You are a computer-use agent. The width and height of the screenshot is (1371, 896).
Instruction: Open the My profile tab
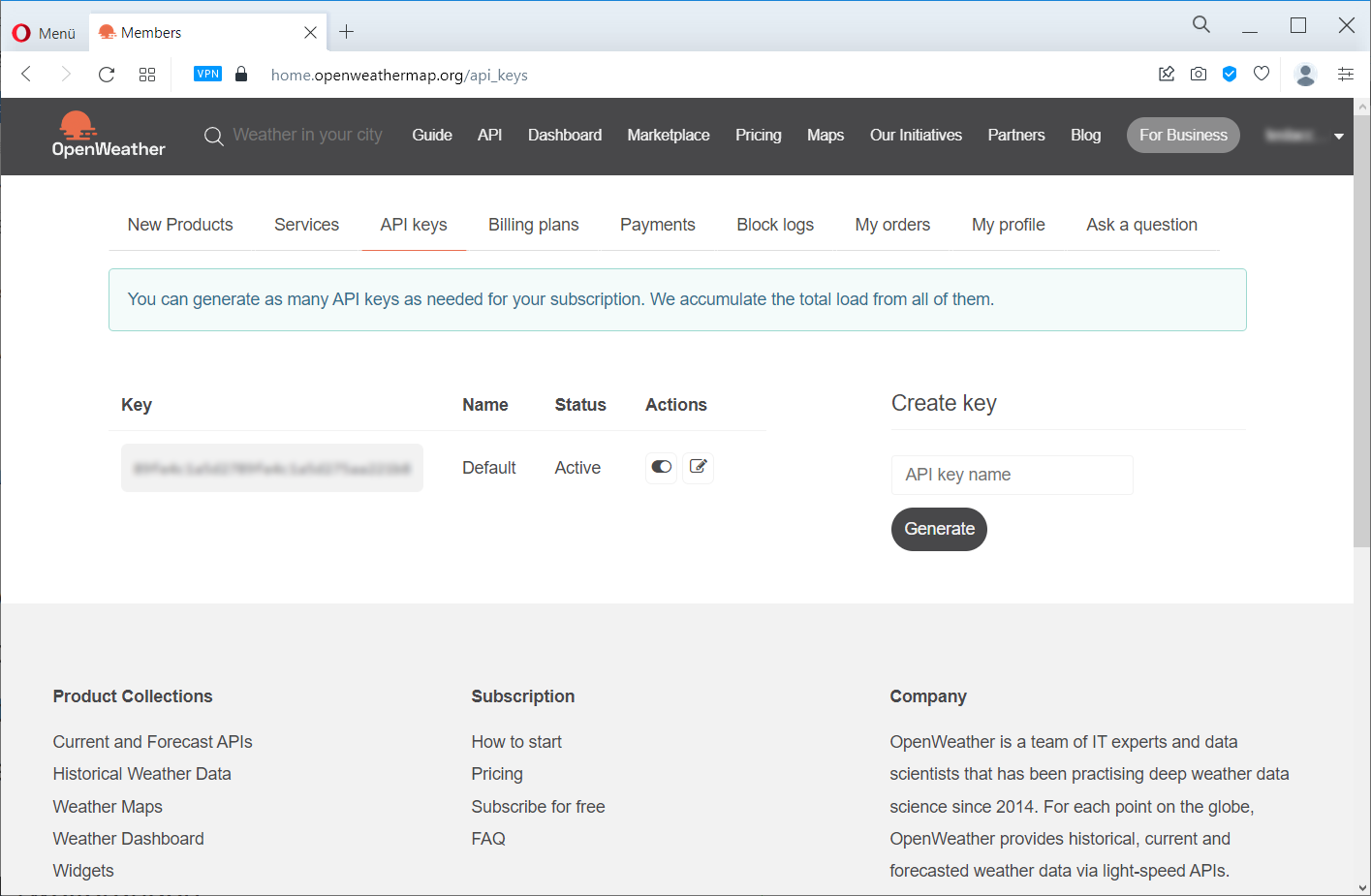pyautogui.click(x=1009, y=225)
